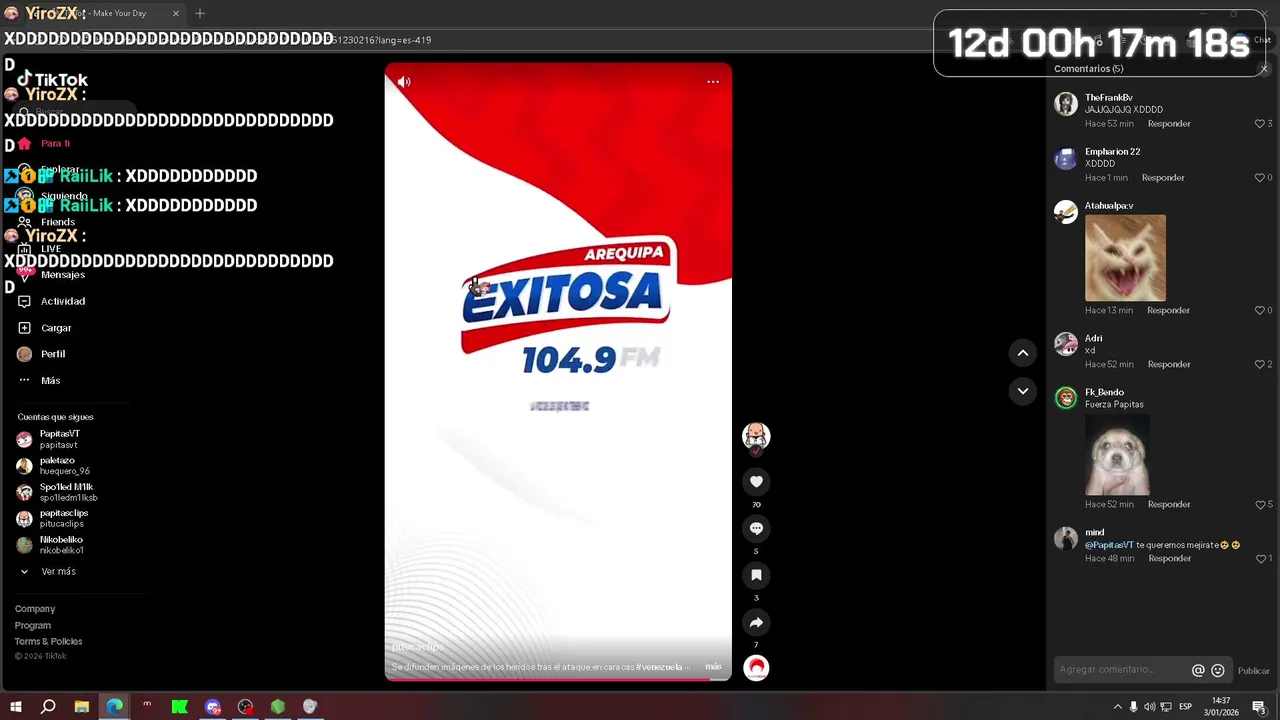The height and width of the screenshot is (720, 1280).
Task: Open Fk_Bendo's profile avatar
Action: (x=1066, y=398)
